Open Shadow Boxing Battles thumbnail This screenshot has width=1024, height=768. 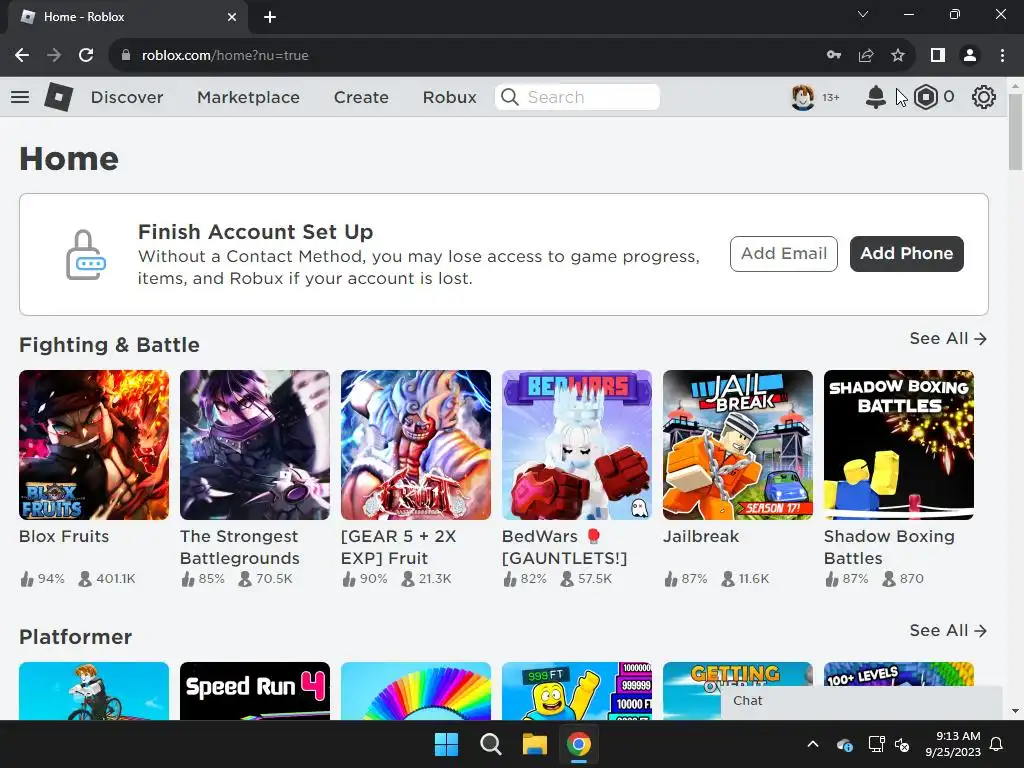point(899,445)
